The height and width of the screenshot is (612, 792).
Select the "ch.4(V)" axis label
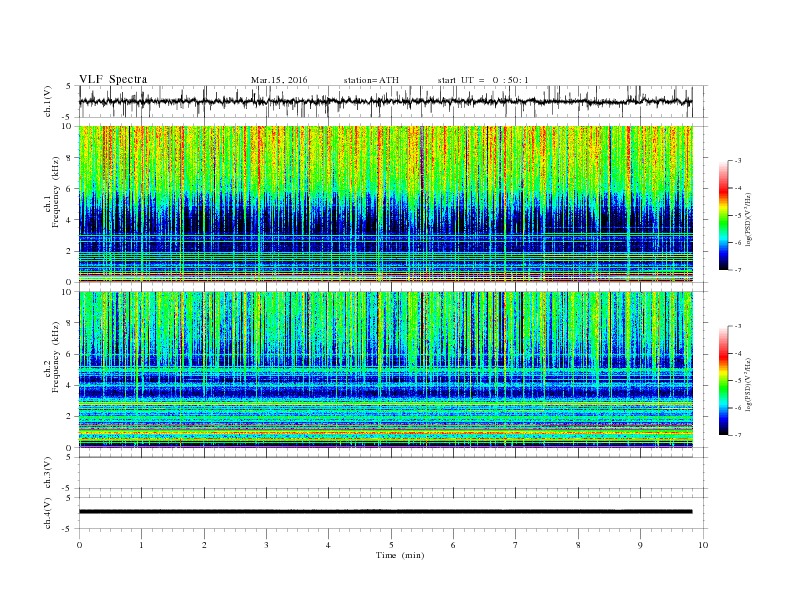(x=48, y=513)
